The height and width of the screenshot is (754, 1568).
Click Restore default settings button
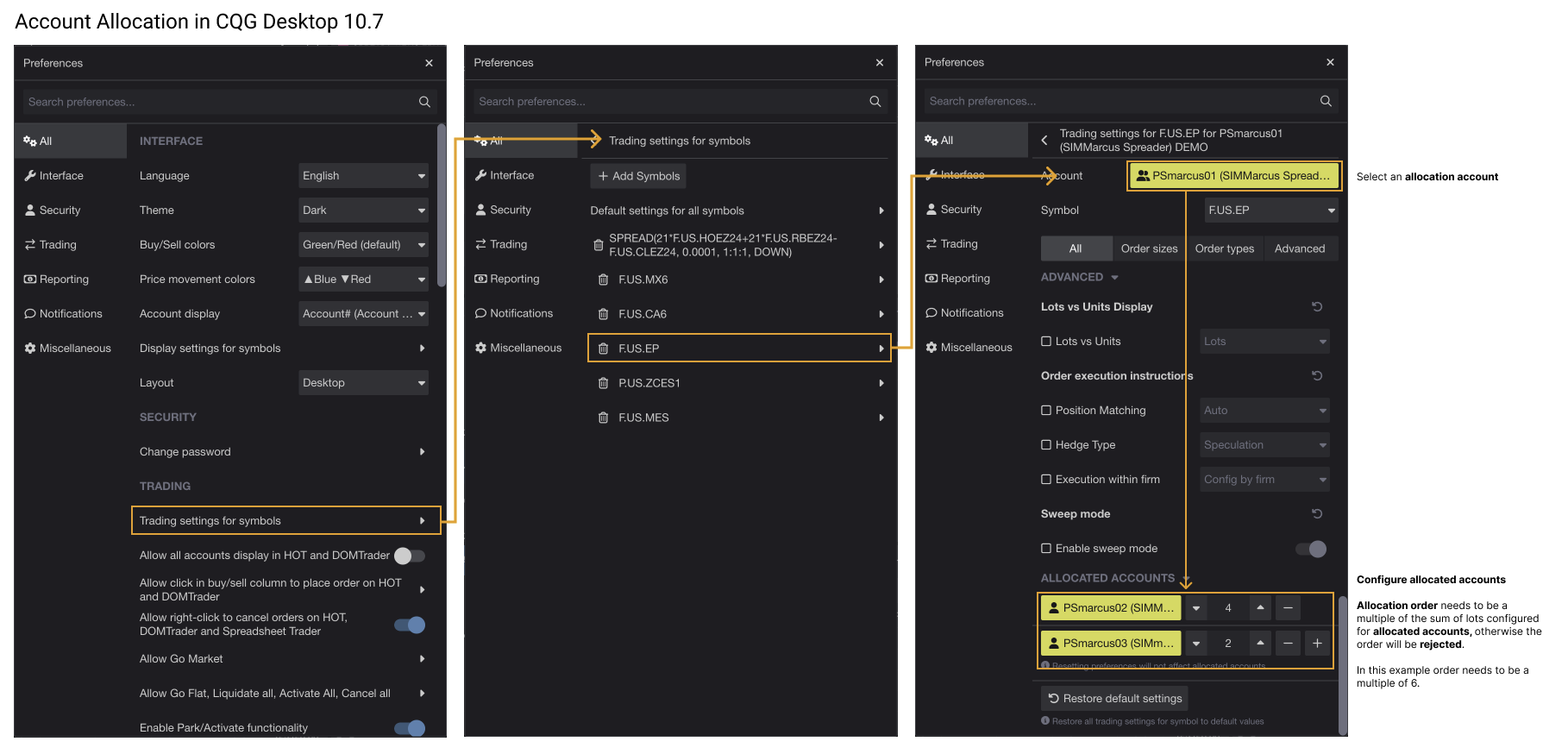pos(1114,699)
